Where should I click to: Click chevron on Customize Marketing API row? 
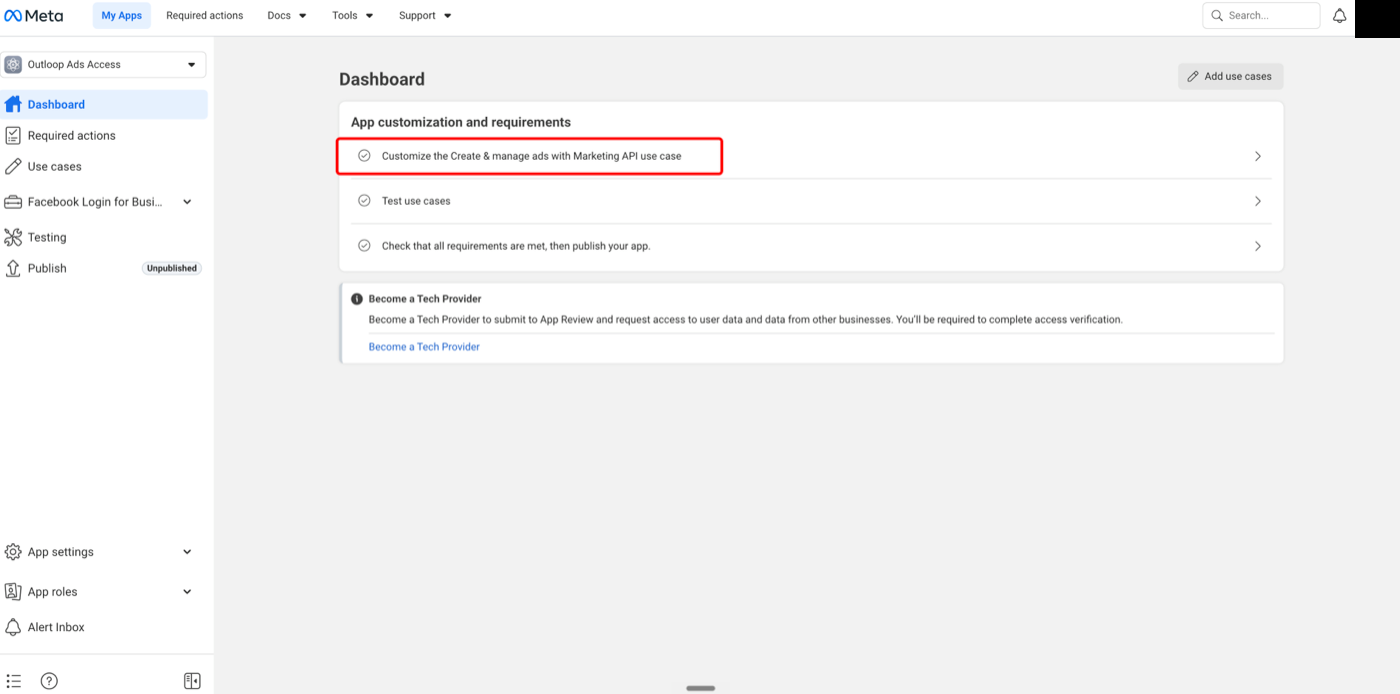tap(1258, 156)
